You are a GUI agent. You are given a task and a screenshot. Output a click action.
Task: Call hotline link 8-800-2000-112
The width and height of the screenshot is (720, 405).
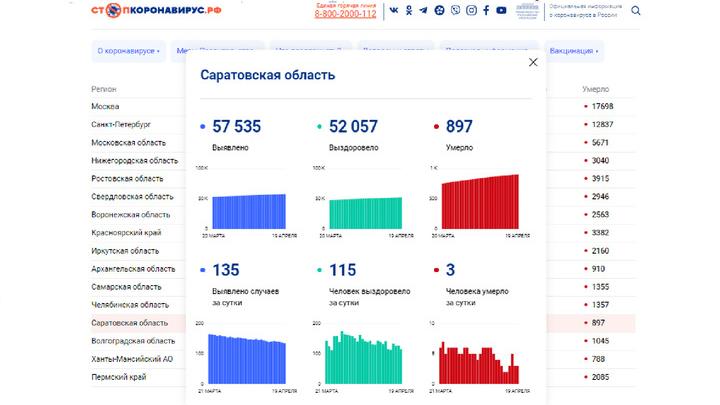point(346,15)
